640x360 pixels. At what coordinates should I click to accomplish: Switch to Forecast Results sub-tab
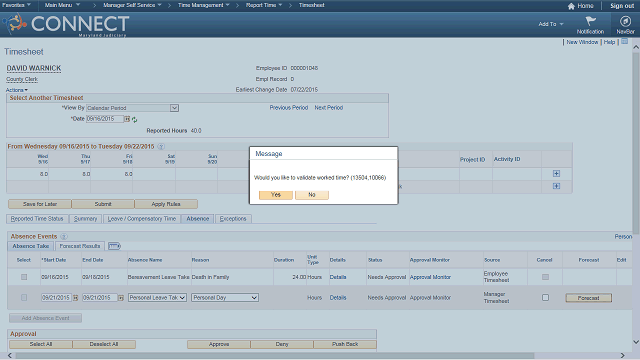pyautogui.click(x=80, y=246)
